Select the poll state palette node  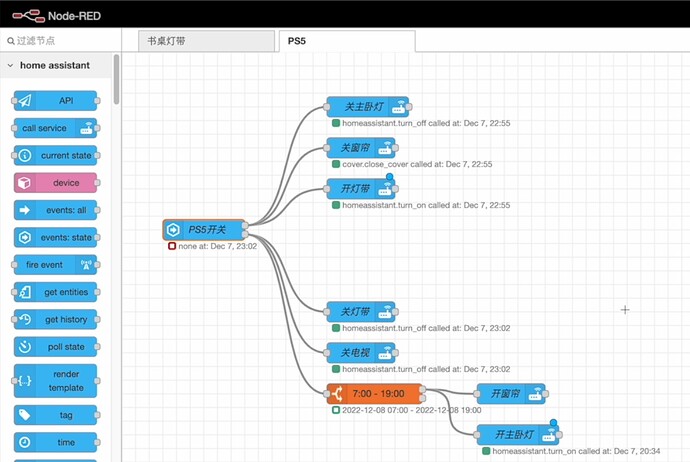55,347
